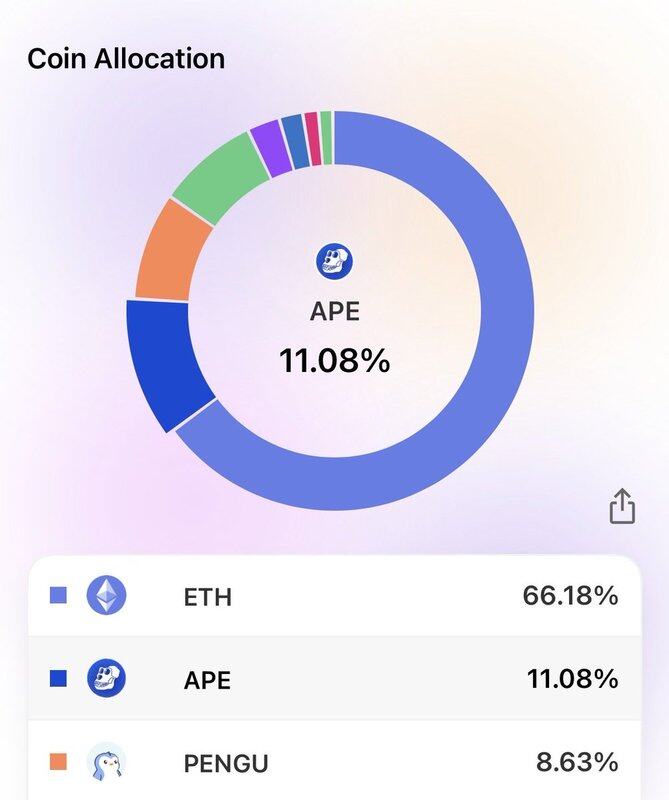The height and width of the screenshot is (800, 669).
Task: Click the Coin Allocation heading
Action: pos(126,58)
